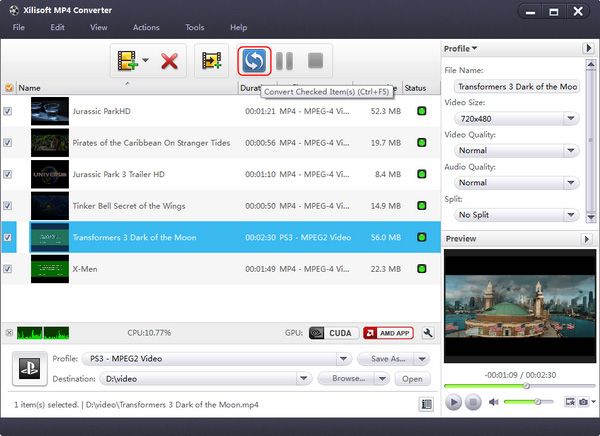This screenshot has width=600, height=436.
Task: Click status icon of Pirates of the Caribbean row
Action: point(422,143)
